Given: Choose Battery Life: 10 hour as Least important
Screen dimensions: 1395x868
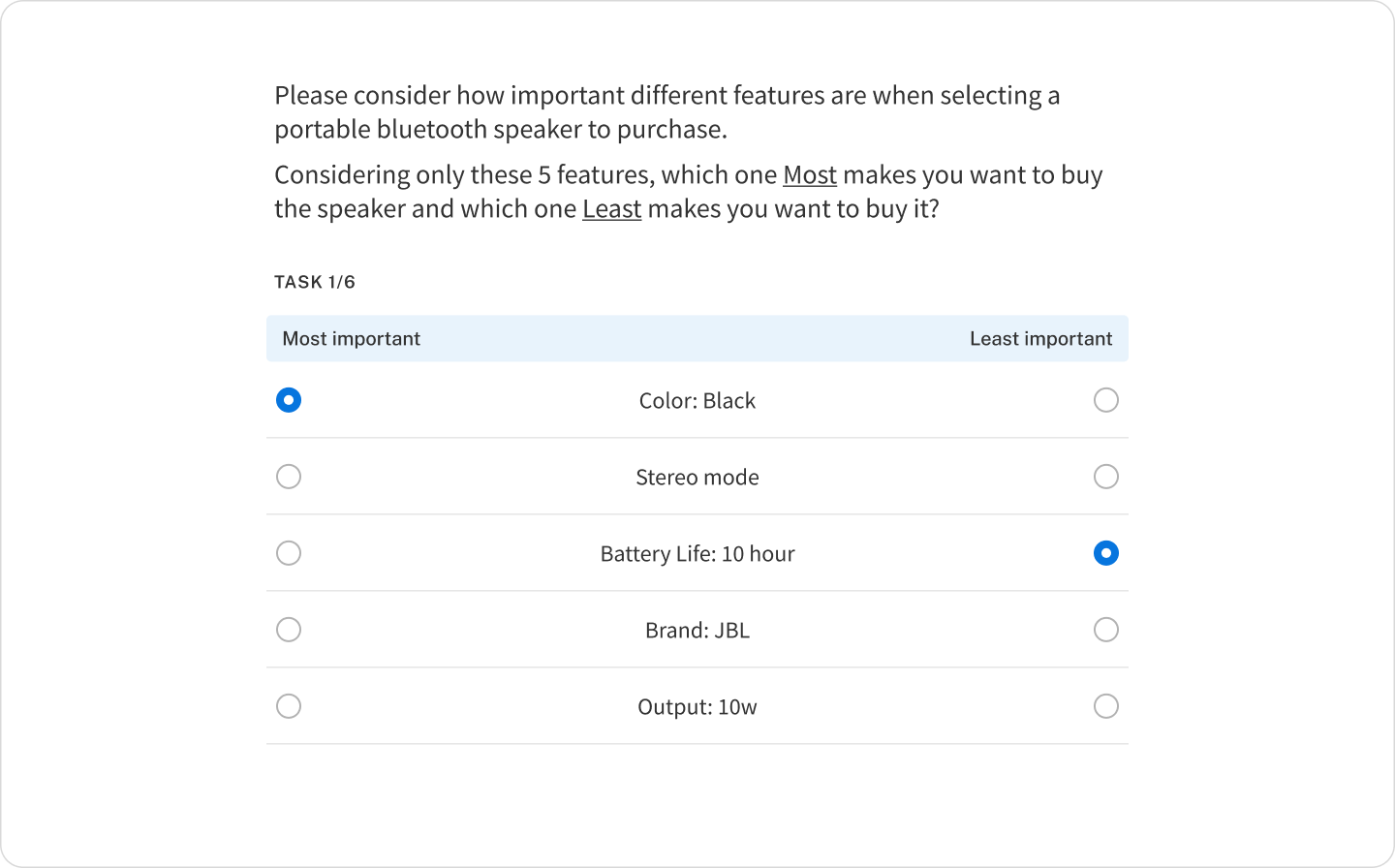Looking at the screenshot, I should 1105,553.
